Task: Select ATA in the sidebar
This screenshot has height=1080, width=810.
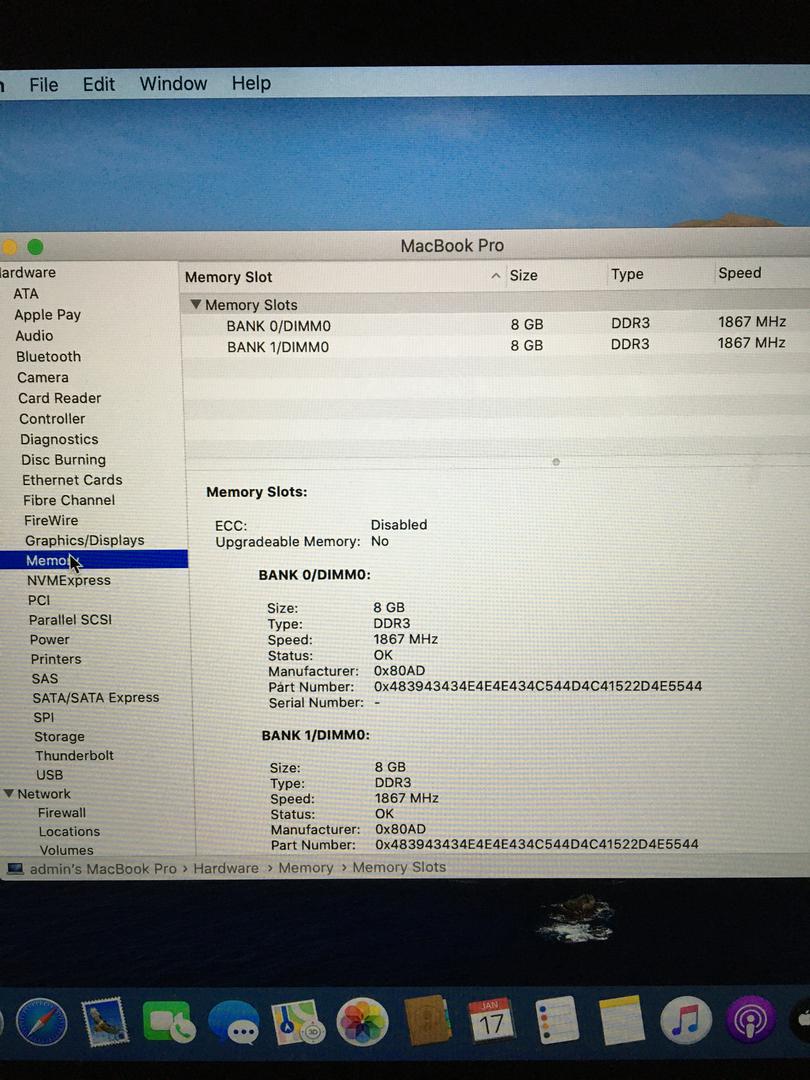Action: 25,293
